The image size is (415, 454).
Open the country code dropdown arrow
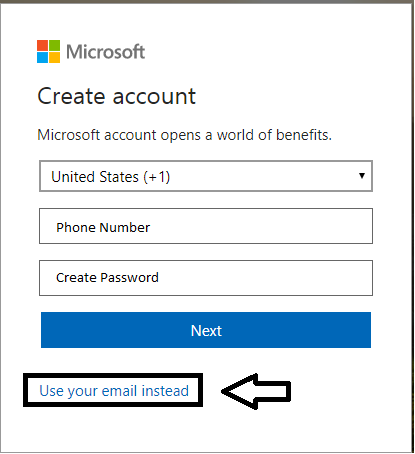click(362, 176)
